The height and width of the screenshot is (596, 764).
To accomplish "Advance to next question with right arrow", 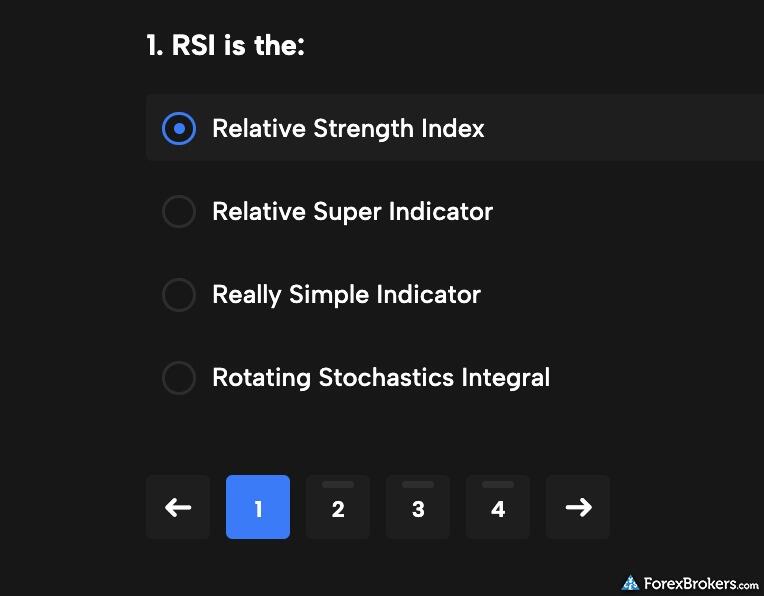I will [578, 507].
